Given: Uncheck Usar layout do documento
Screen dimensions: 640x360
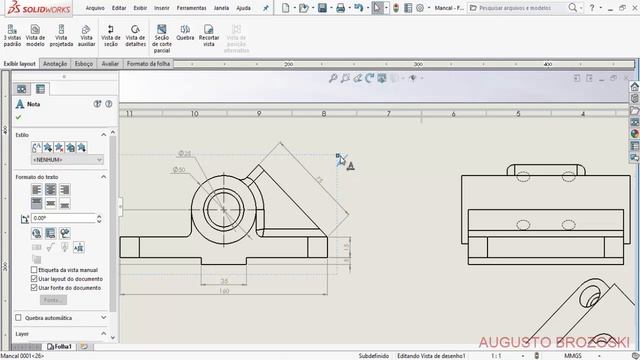Looking at the screenshot, I should click(x=34, y=279).
